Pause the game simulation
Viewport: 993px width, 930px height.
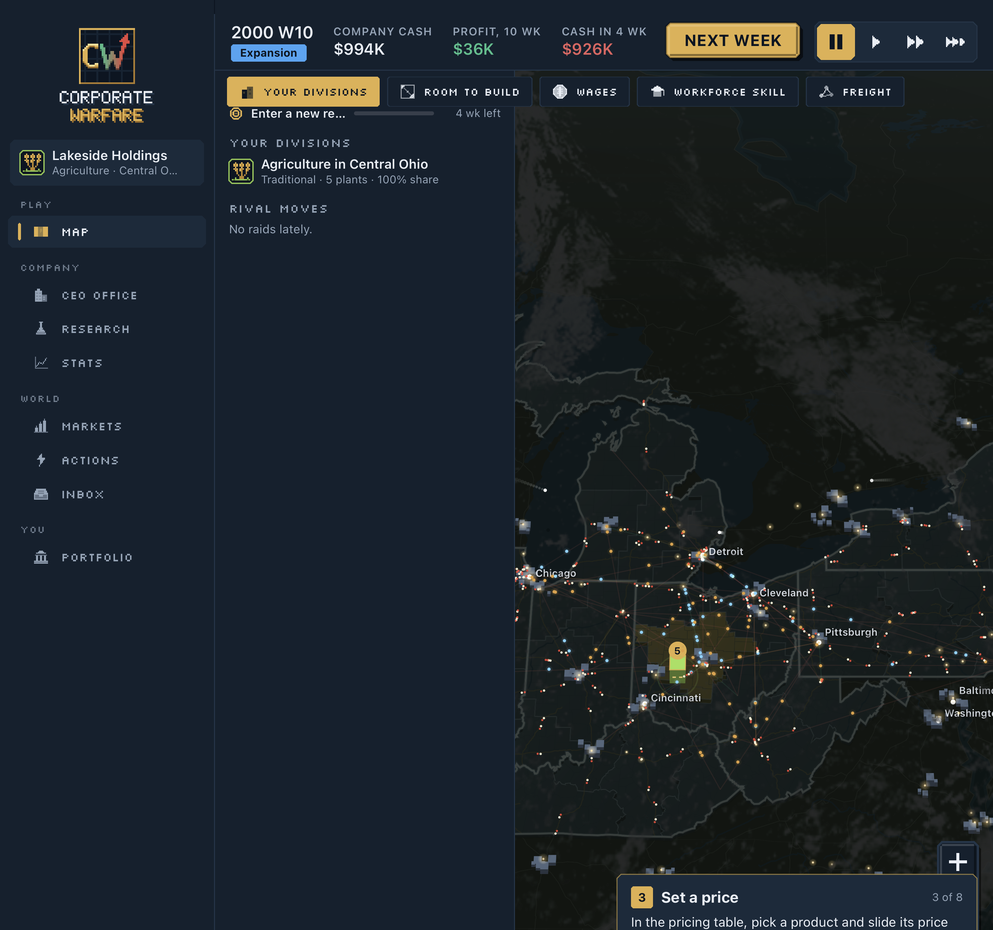click(836, 42)
